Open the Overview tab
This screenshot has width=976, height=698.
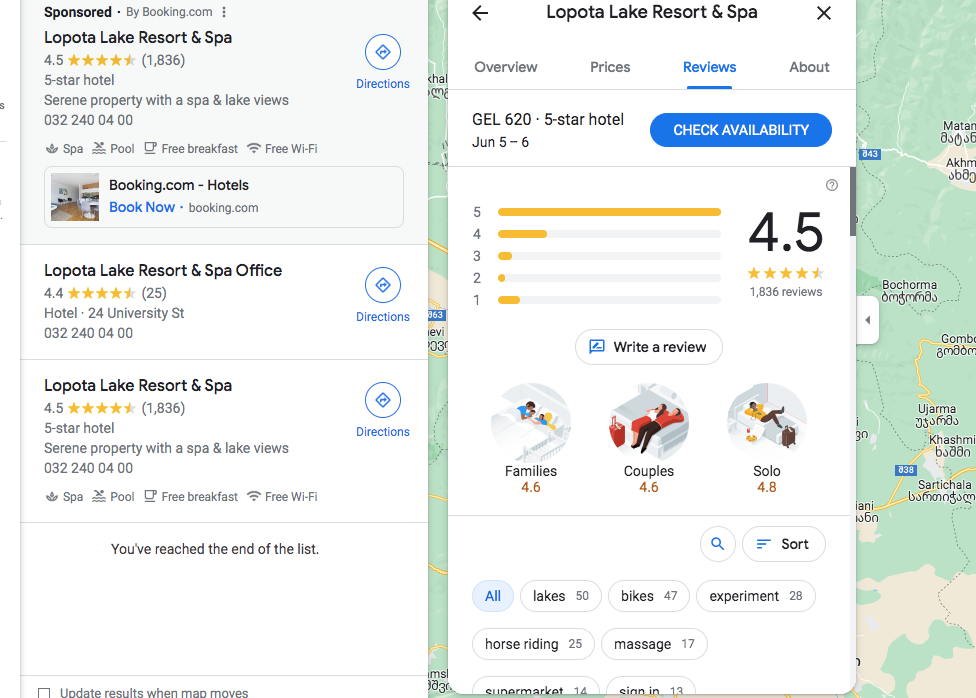point(505,67)
